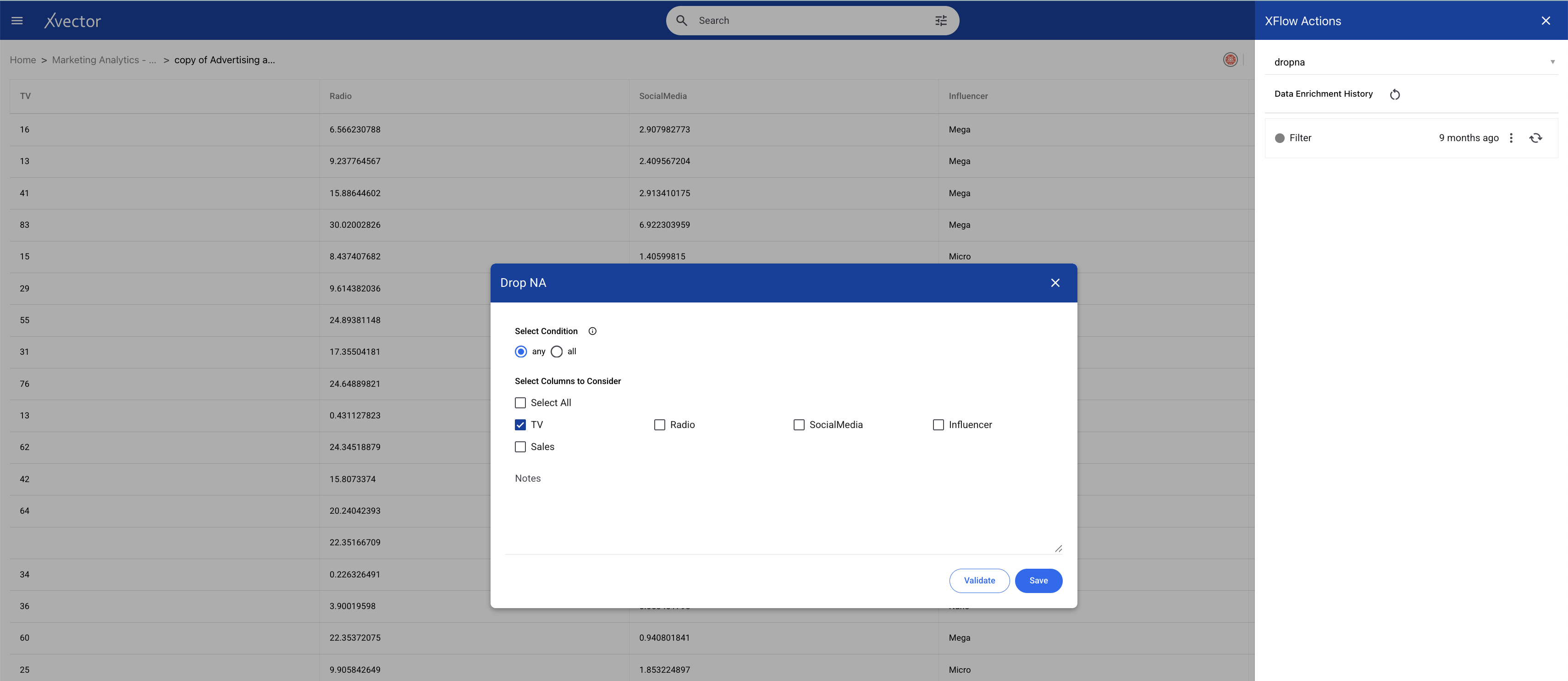Click the Validate button
This screenshot has width=1568, height=681.
[979, 581]
